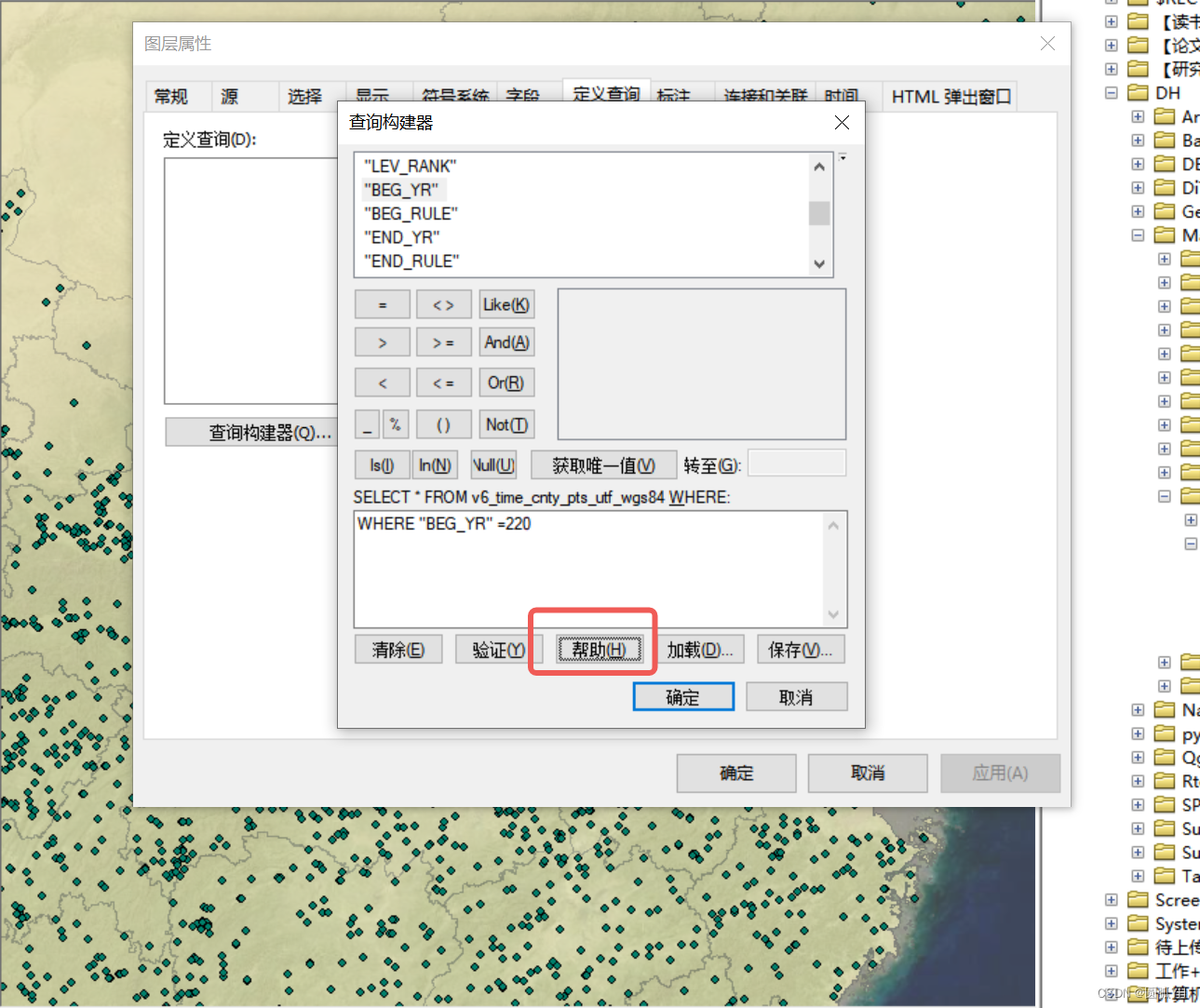Click the >= operator button
The image size is (1200, 1008).
[x=444, y=343]
